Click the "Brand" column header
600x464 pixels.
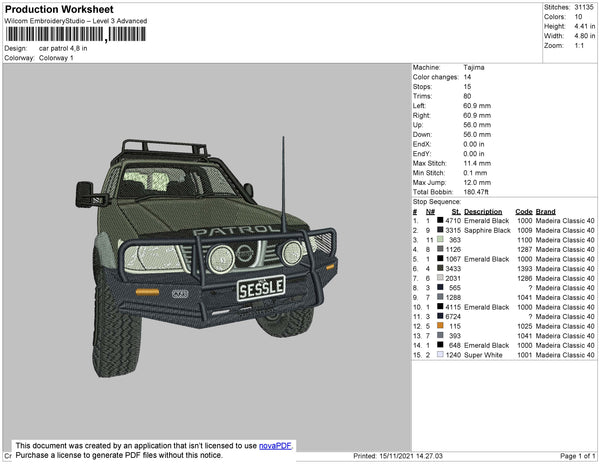546,212
